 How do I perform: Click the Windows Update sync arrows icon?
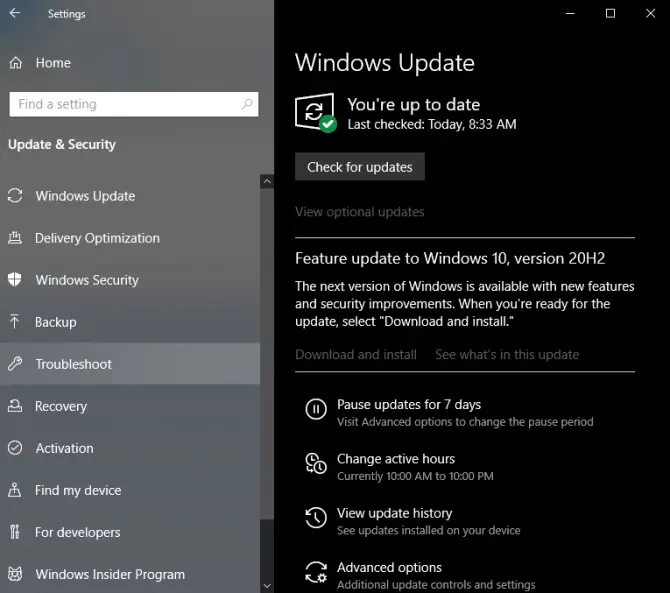click(x=15, y=196)
